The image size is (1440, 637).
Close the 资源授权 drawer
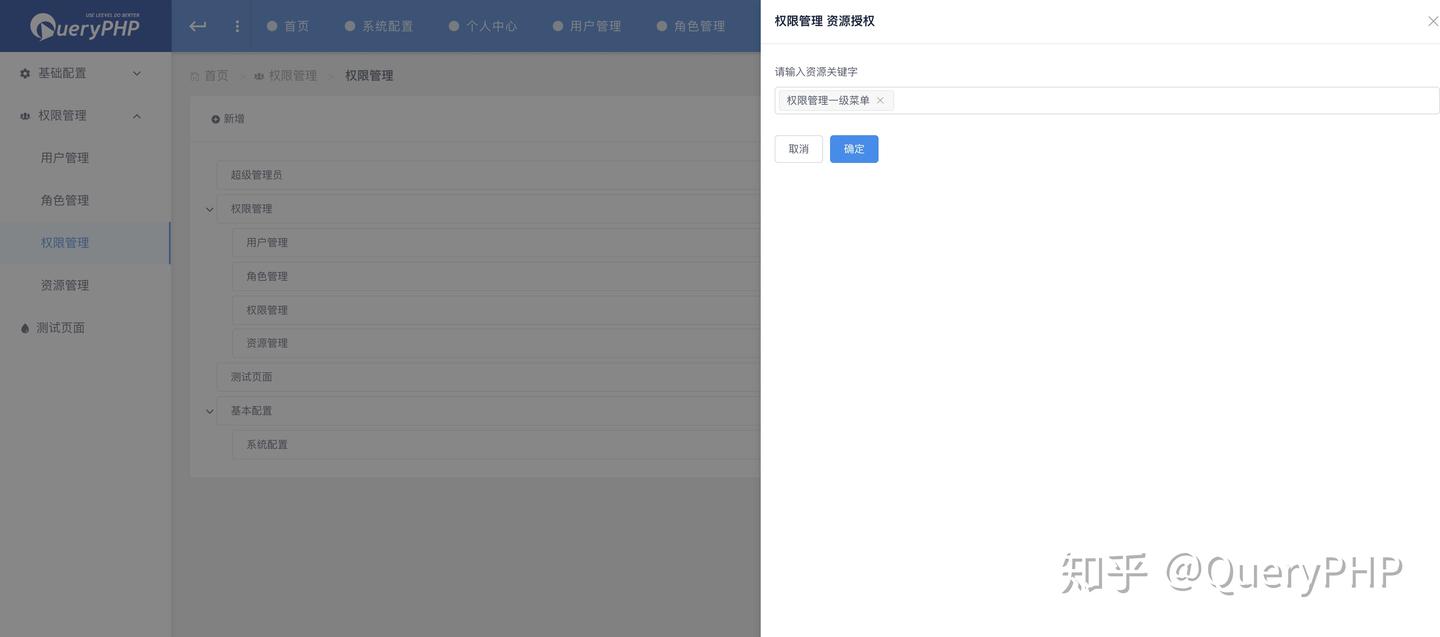click(x=1432, y=21)
